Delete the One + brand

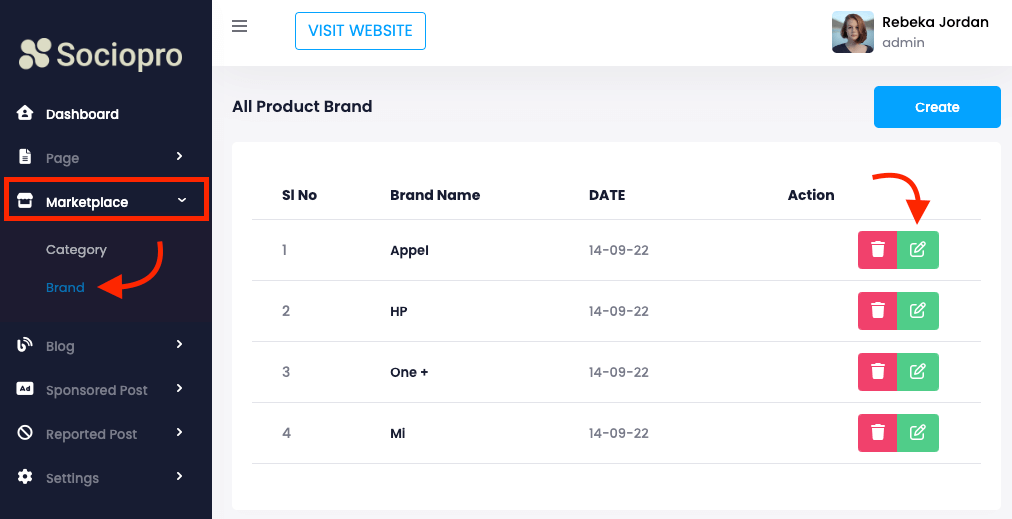(877, 372)
